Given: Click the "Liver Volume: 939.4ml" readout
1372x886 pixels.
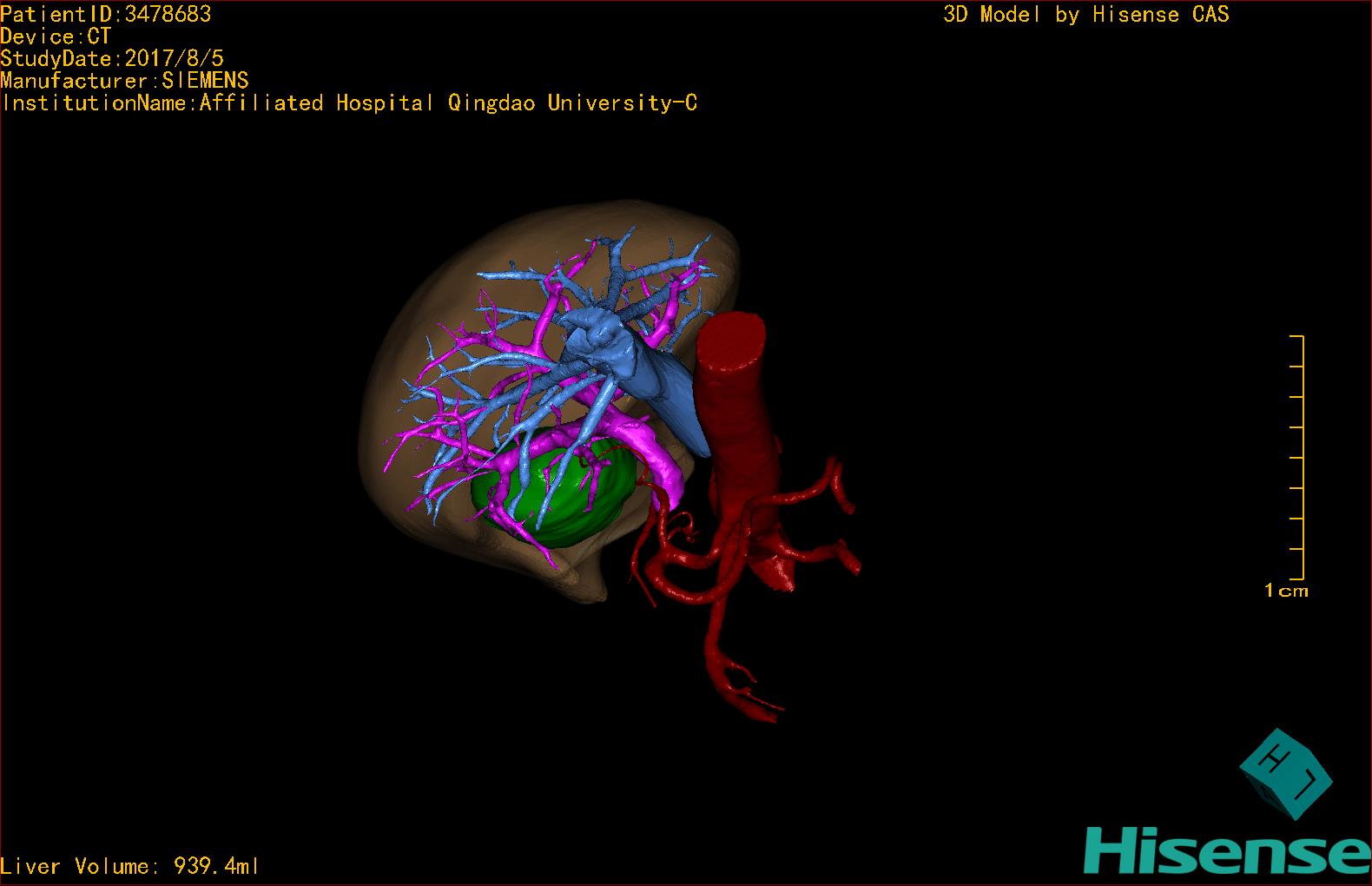Looking at the screenshot, I should click(129, 866).
